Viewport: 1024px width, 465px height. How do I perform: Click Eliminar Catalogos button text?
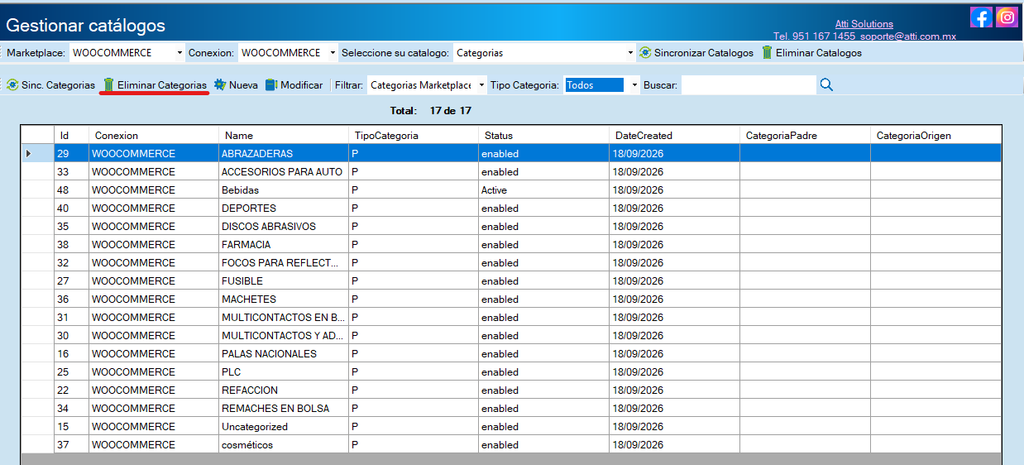point(818,53)
